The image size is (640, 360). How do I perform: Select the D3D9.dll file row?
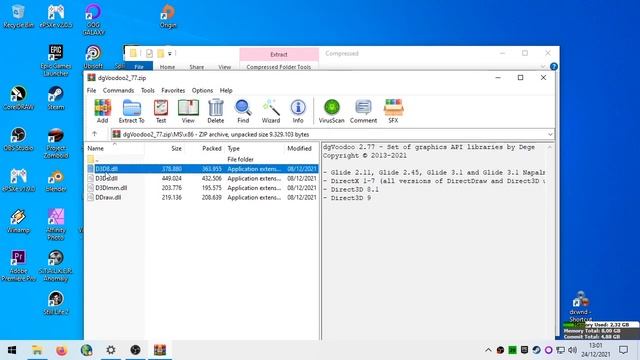click(x=202, y=178)
